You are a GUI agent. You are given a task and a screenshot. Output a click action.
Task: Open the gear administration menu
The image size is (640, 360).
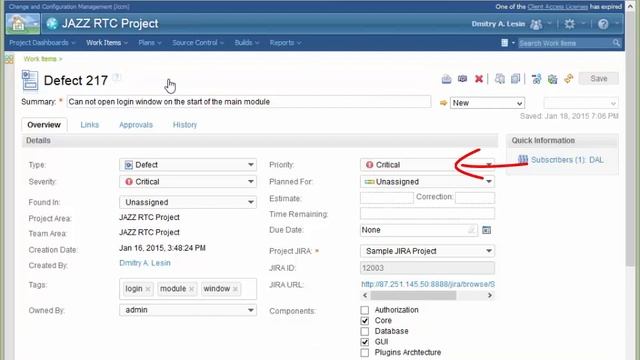click(569, 24)
